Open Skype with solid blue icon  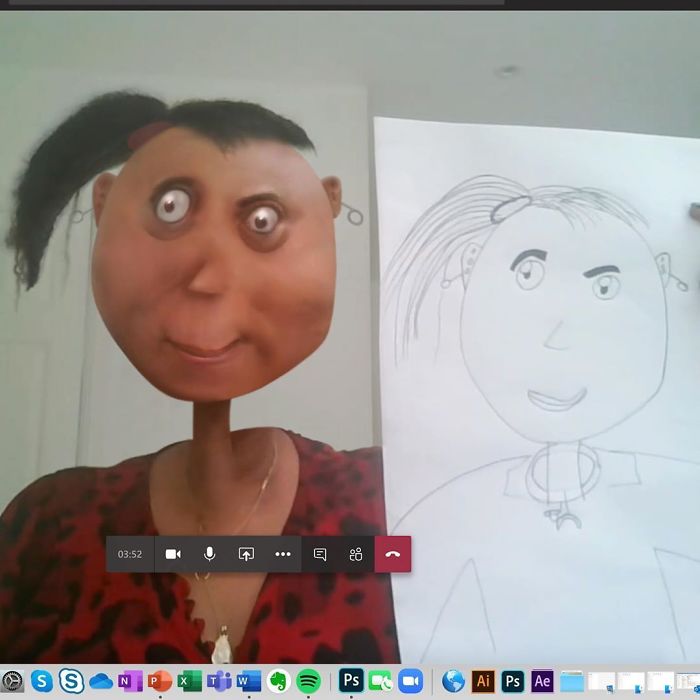(42, 681)
